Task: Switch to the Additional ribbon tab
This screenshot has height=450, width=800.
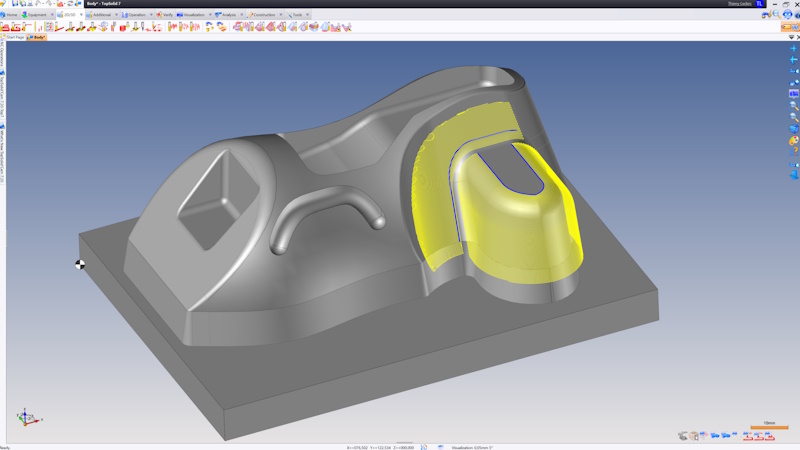Action: coord(99,15)
